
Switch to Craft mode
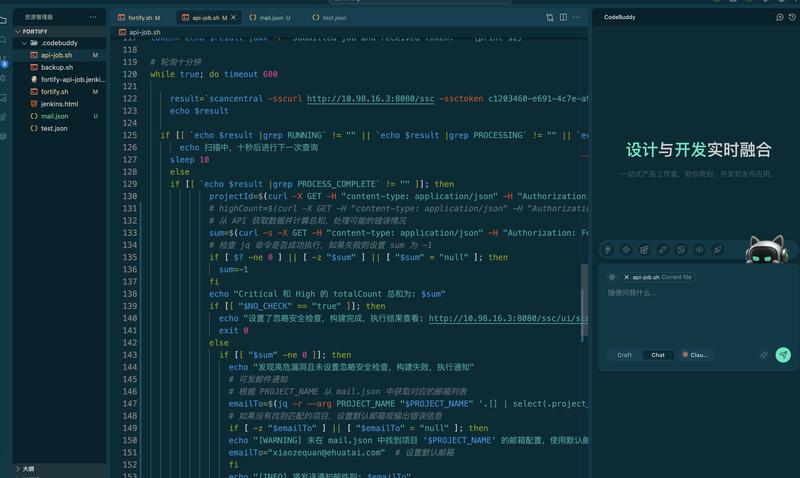tap(624, 355)
